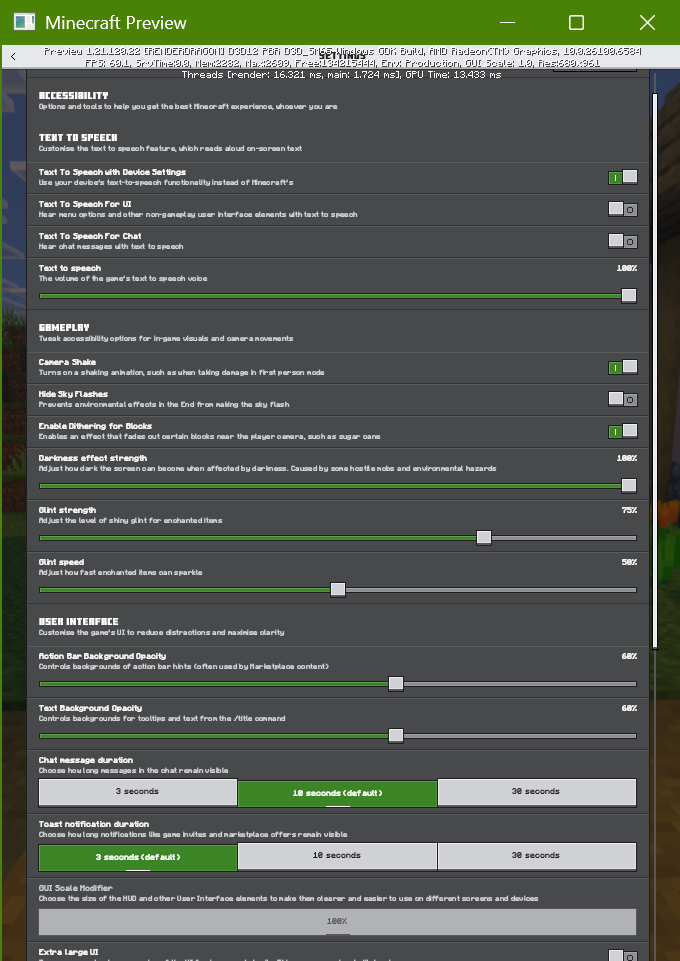
Task: Set chat message duration to 3 seconds
Action: pyautogui.click(x=138, y=792)
